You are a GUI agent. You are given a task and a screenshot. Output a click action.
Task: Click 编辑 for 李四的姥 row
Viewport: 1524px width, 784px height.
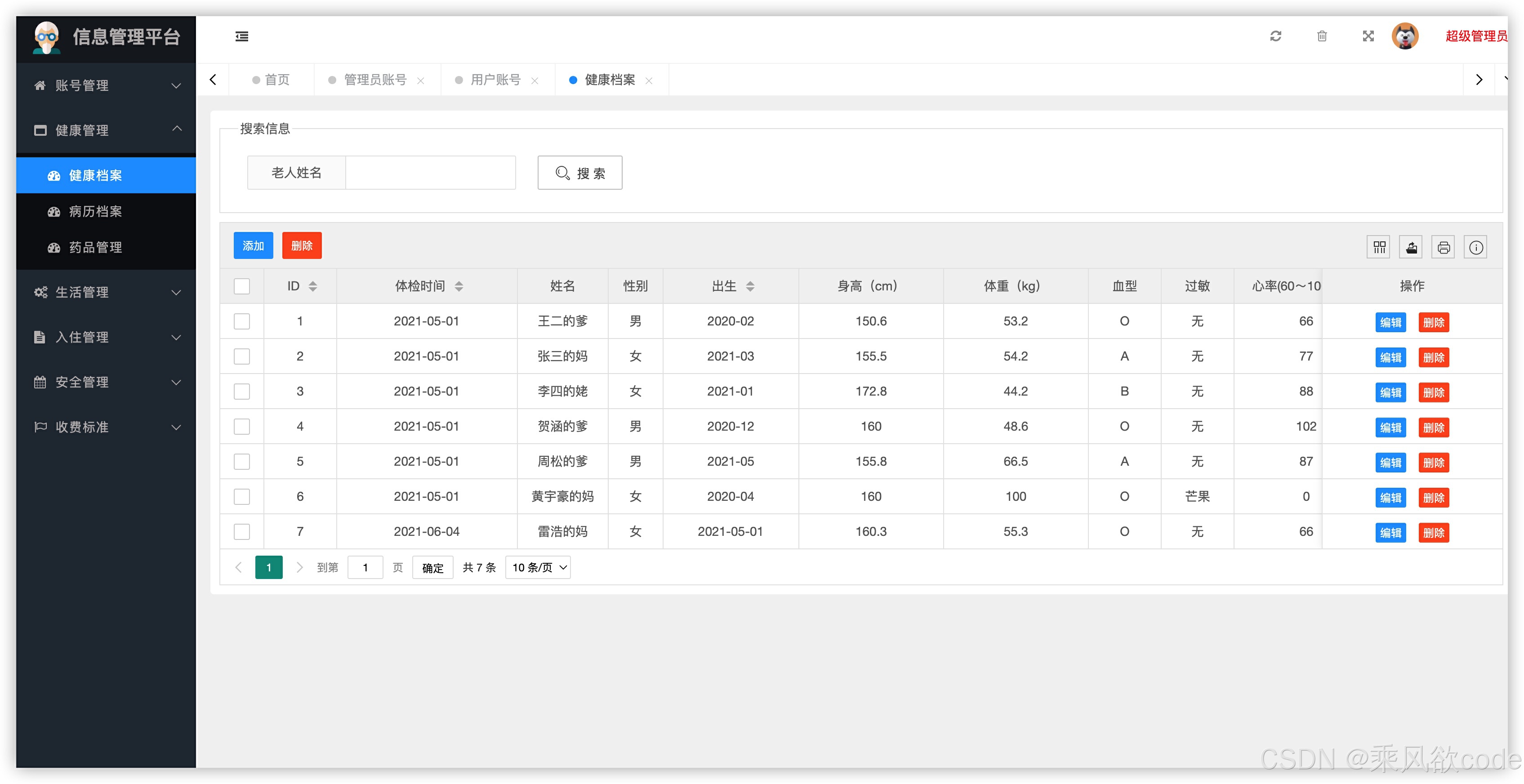(x=1390, y=392)
